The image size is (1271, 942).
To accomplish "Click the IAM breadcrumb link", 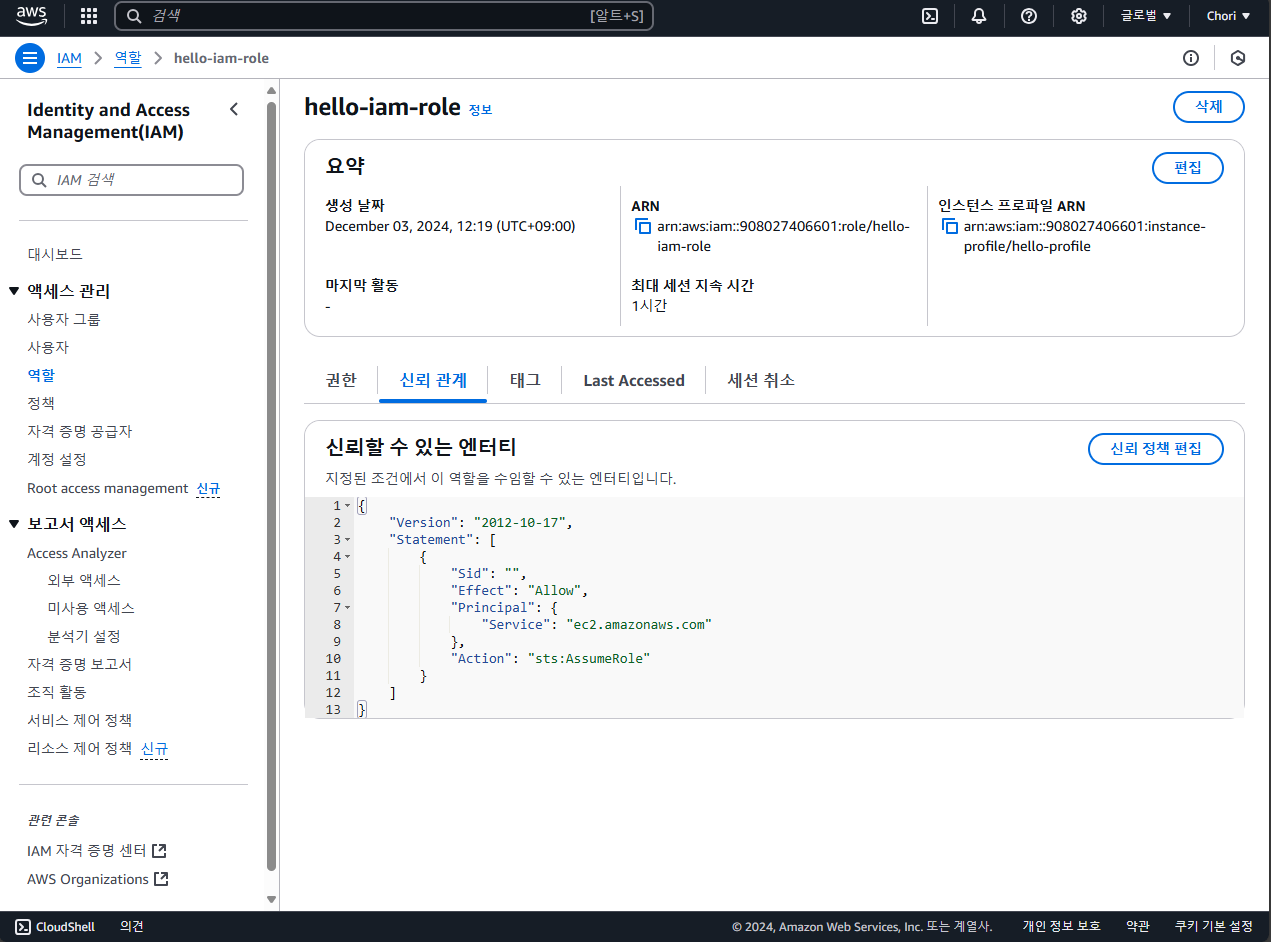I will 69,58.
